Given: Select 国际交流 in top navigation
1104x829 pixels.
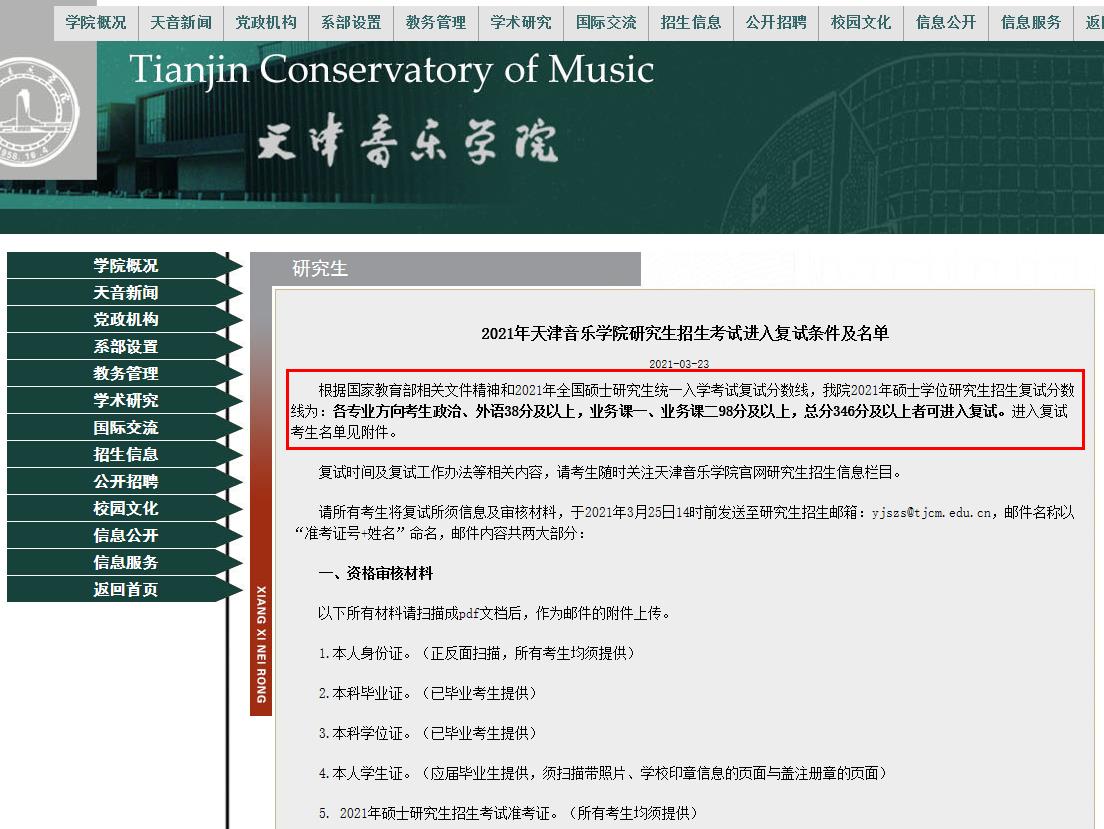Looking at the screenshot, I should coord(606,22).
